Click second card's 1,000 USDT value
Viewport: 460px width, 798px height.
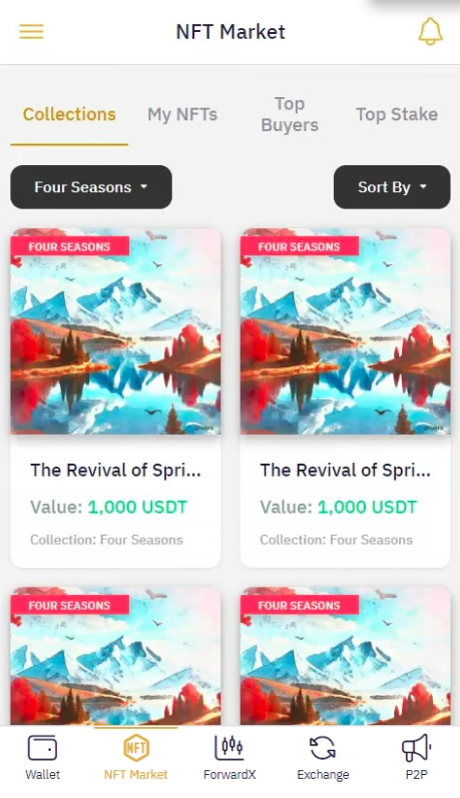click(x=367, y=507)
